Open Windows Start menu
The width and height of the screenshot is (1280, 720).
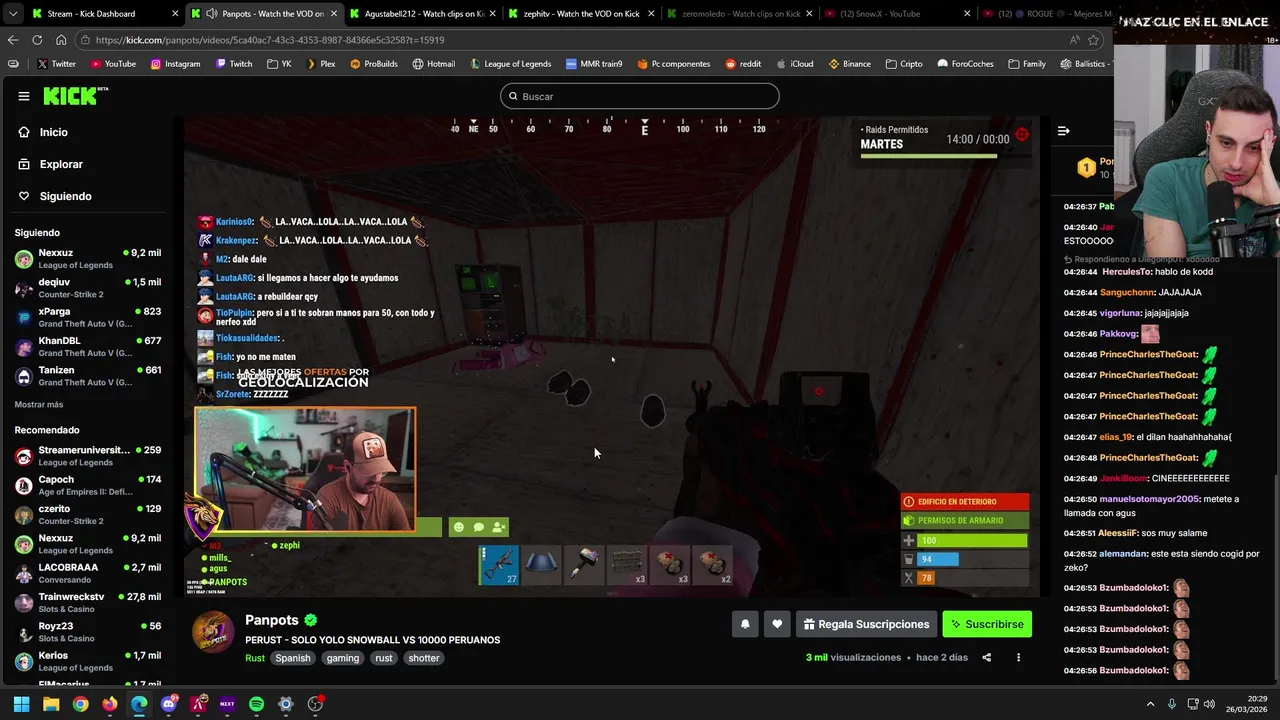[21, 704]
